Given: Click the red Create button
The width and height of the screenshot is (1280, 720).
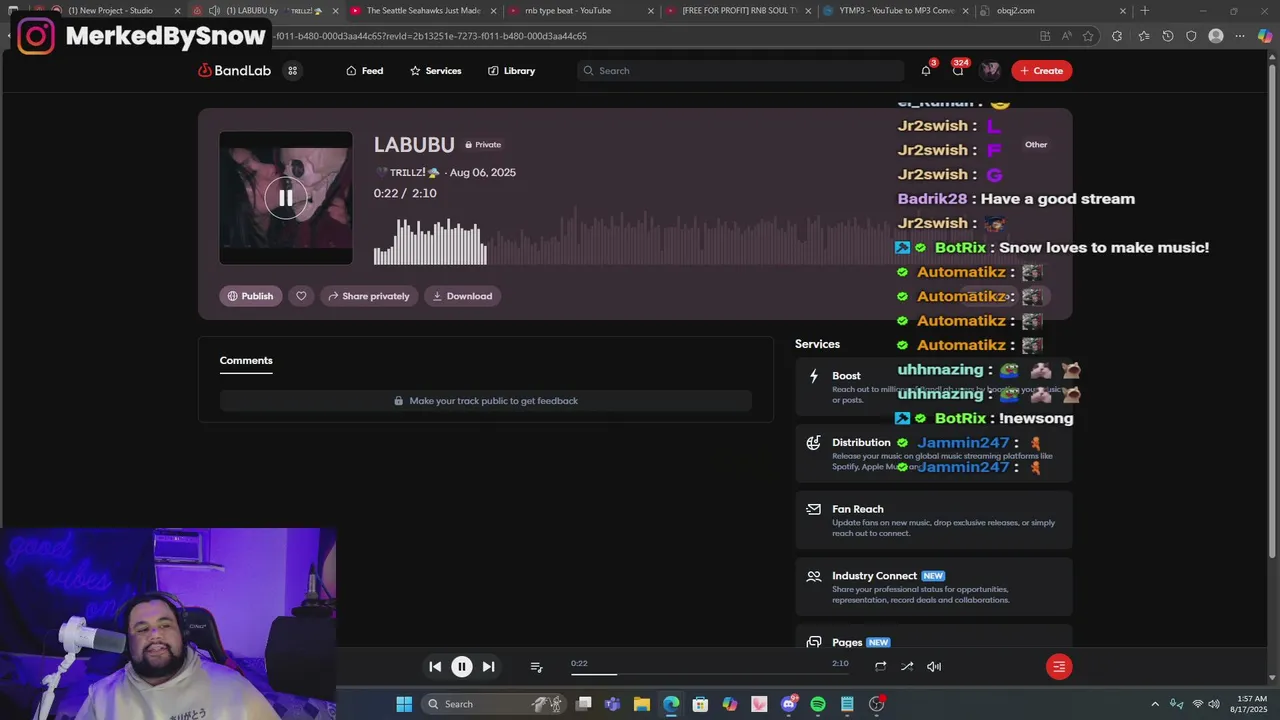Looking at the screenshot, I should click(1041, 71).
